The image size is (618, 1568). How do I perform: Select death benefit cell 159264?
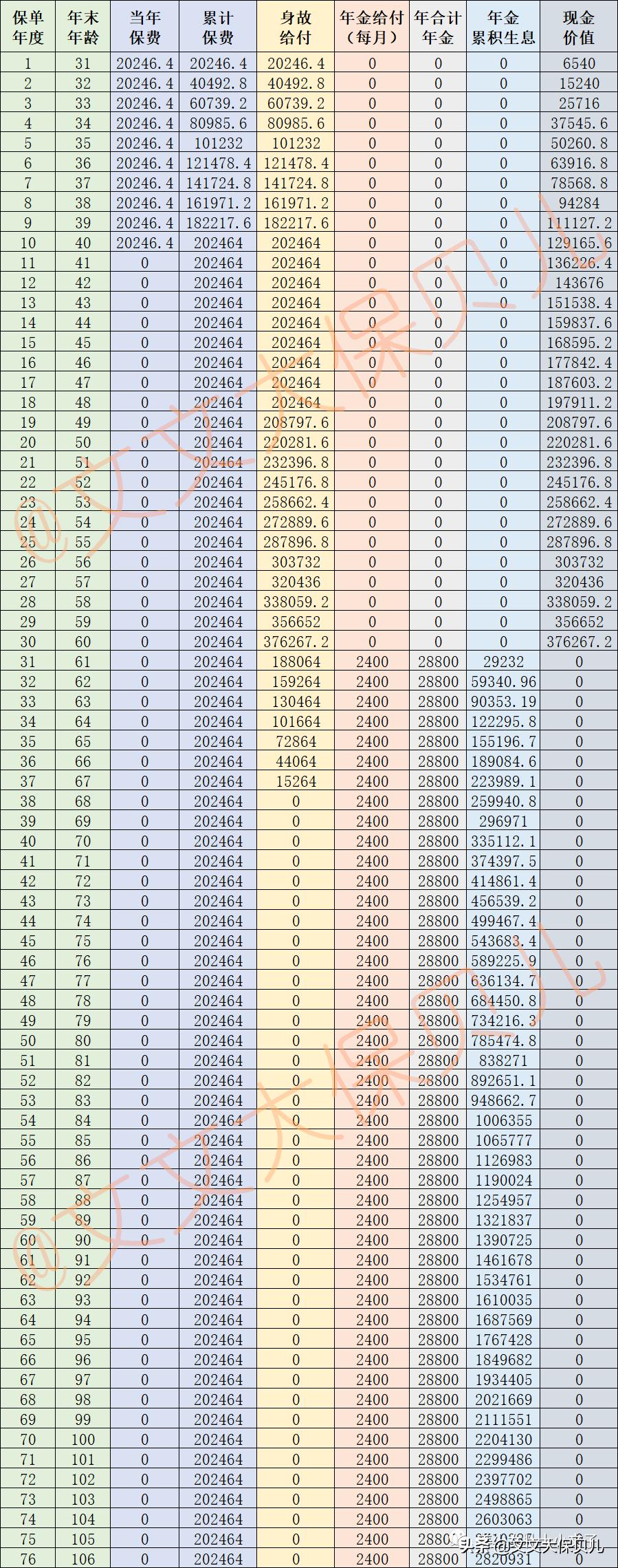click(296, 682)
